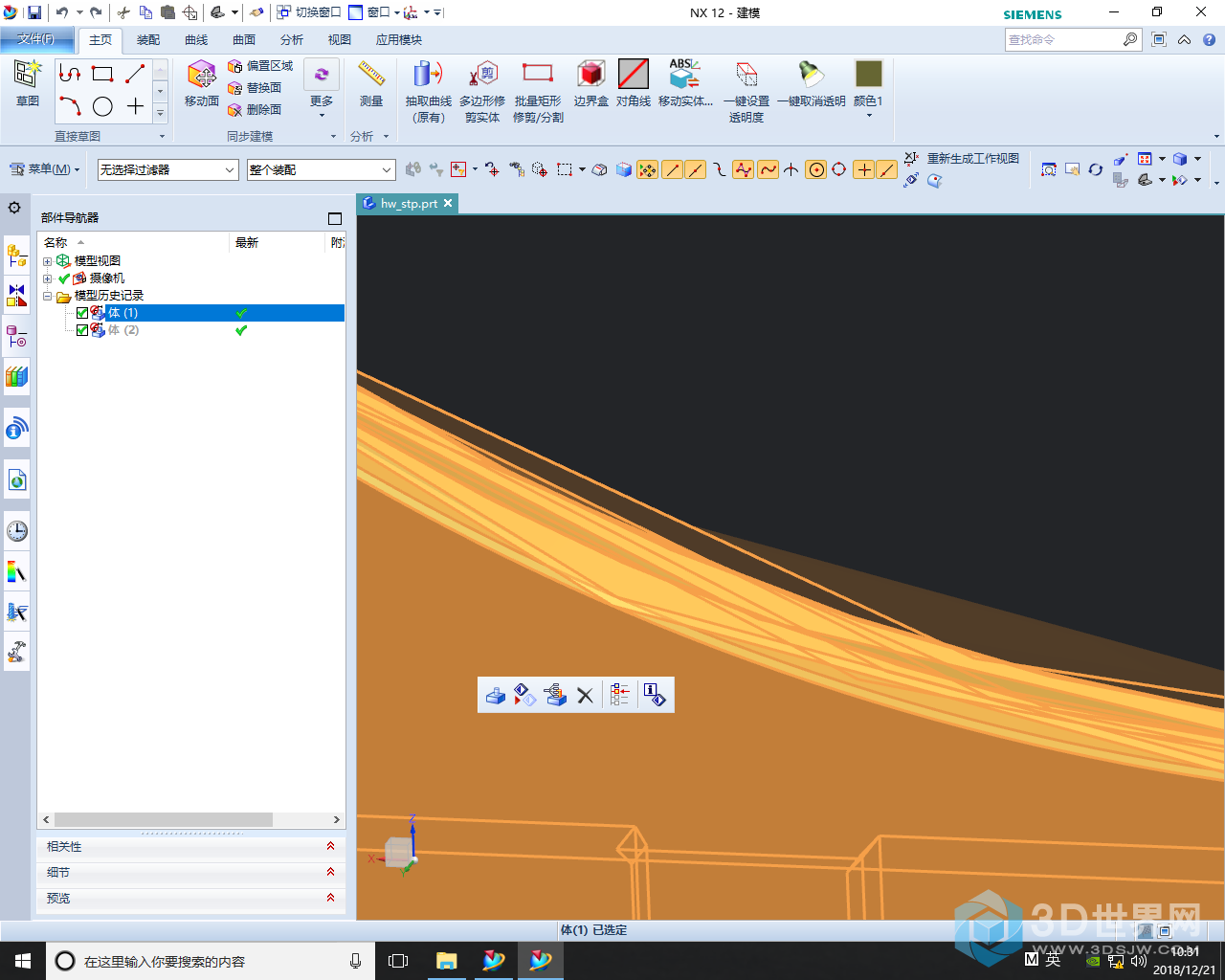Click the information icon in floating toolbar
Image resolution: width=1225 pixels, height=980 pixels.
[x=655, y=696]
